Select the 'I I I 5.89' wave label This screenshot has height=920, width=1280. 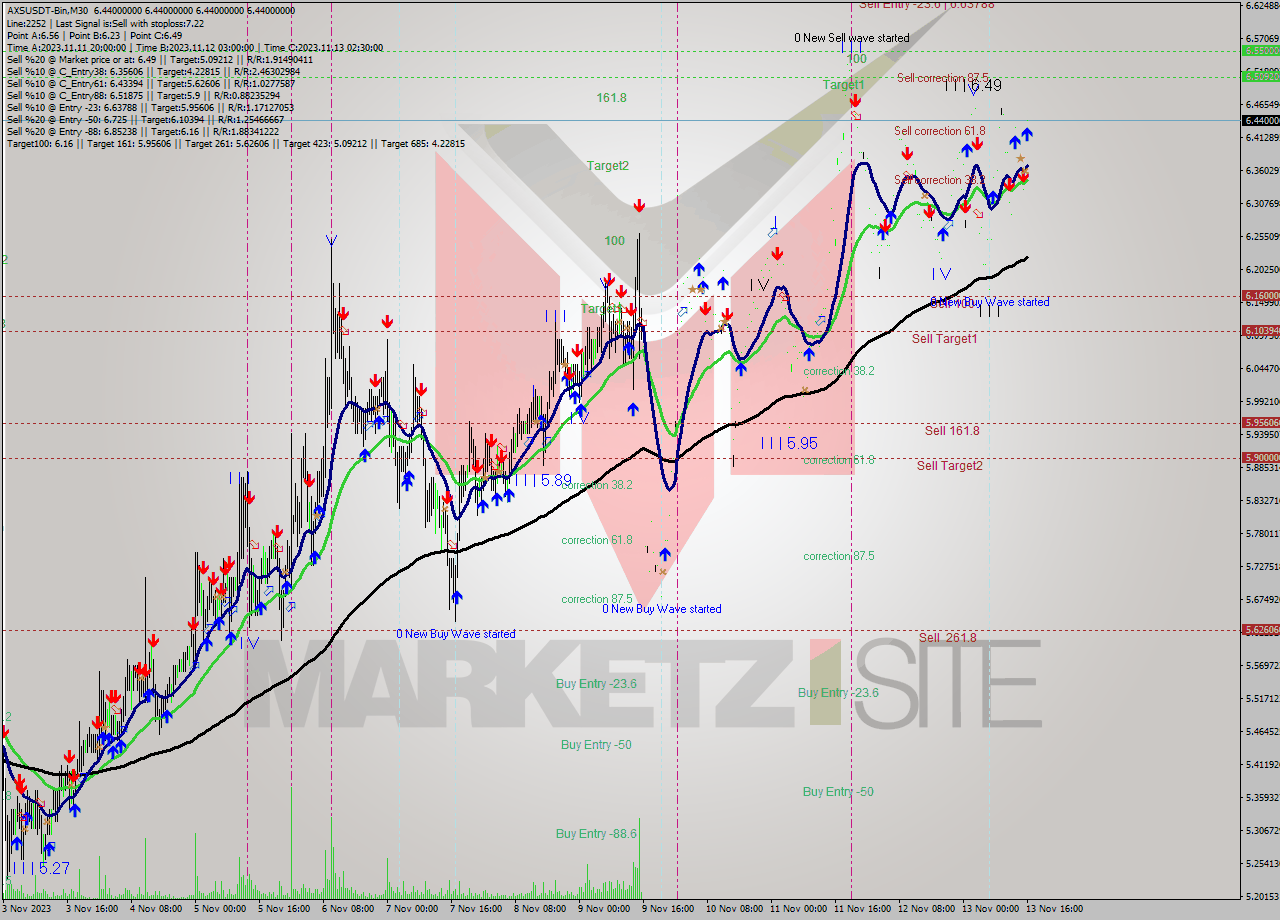[x=543, y=481]
